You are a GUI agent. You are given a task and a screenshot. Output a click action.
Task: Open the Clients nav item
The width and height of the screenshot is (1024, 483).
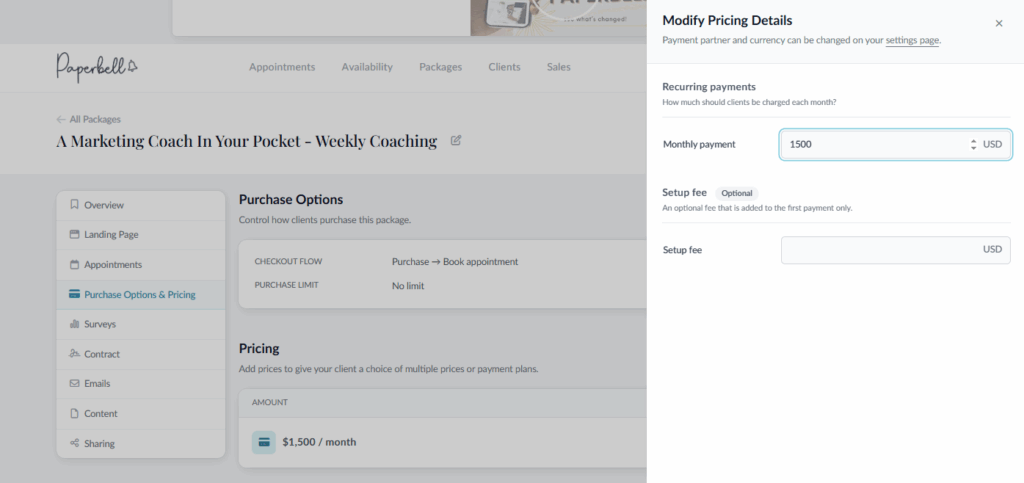(504, 67)
